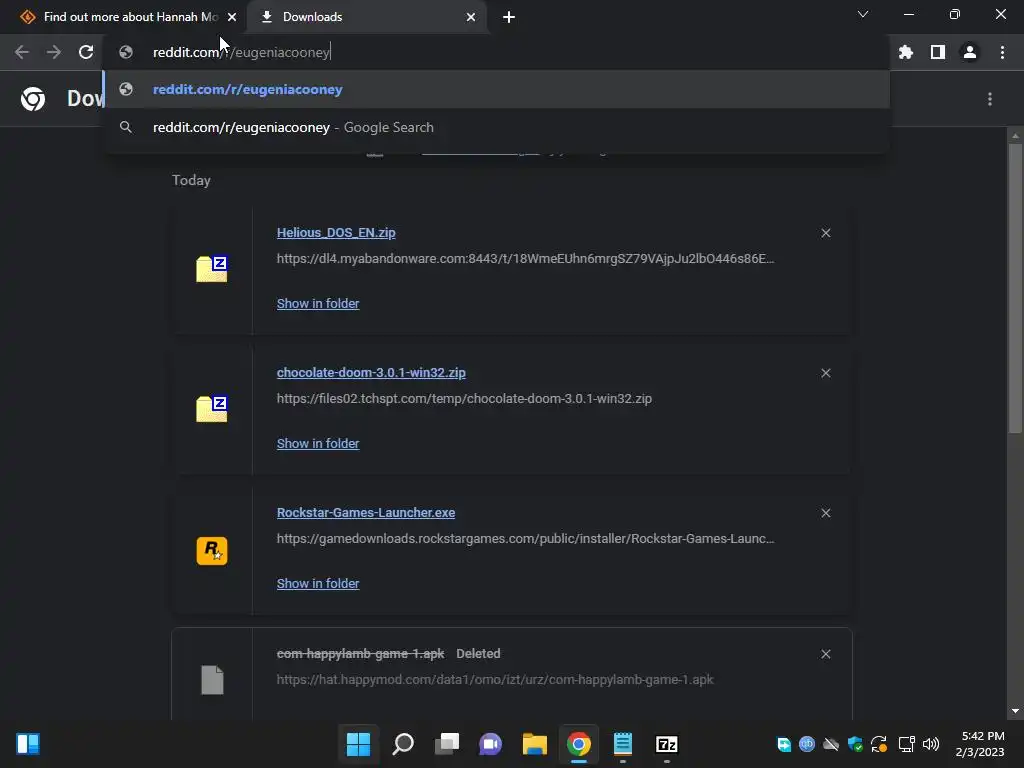
Task: Open the Helious_DOS_EN.zip download link
Action: tap(336, 232)
